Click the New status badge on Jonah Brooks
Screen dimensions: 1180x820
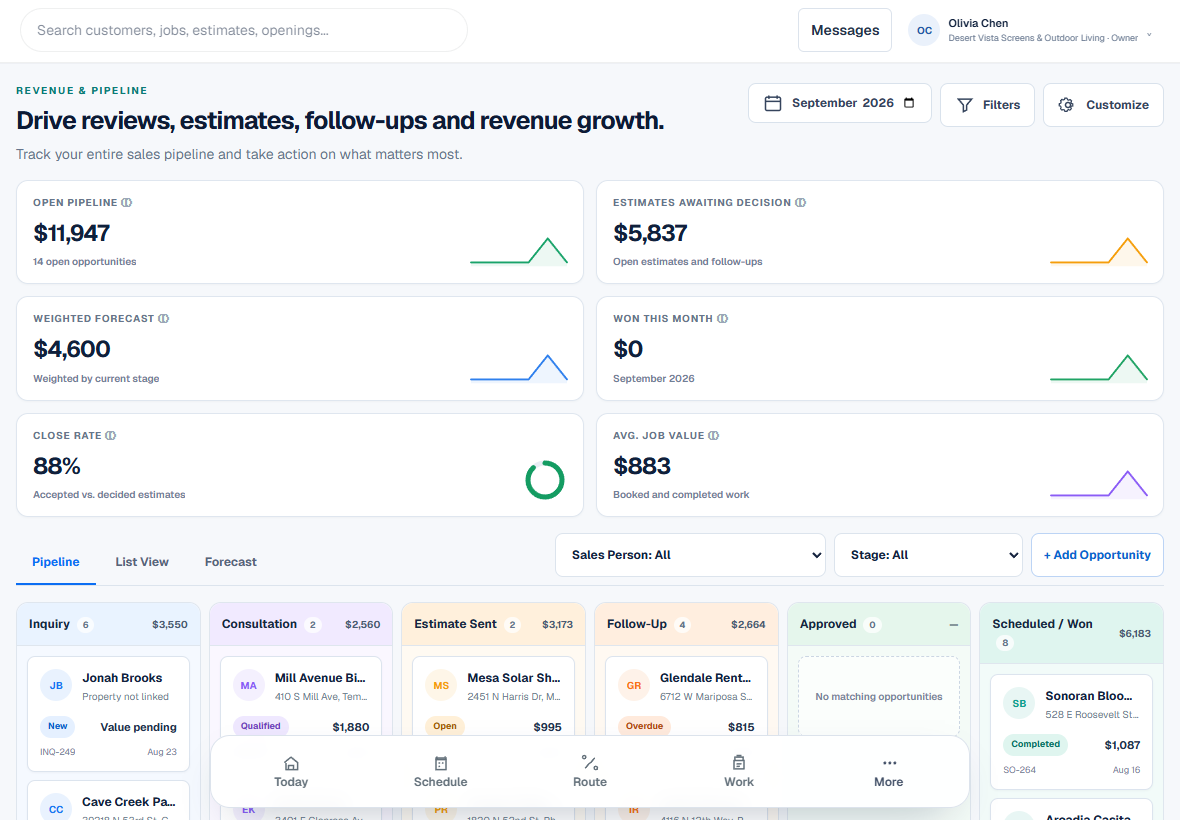coord(58,727)
